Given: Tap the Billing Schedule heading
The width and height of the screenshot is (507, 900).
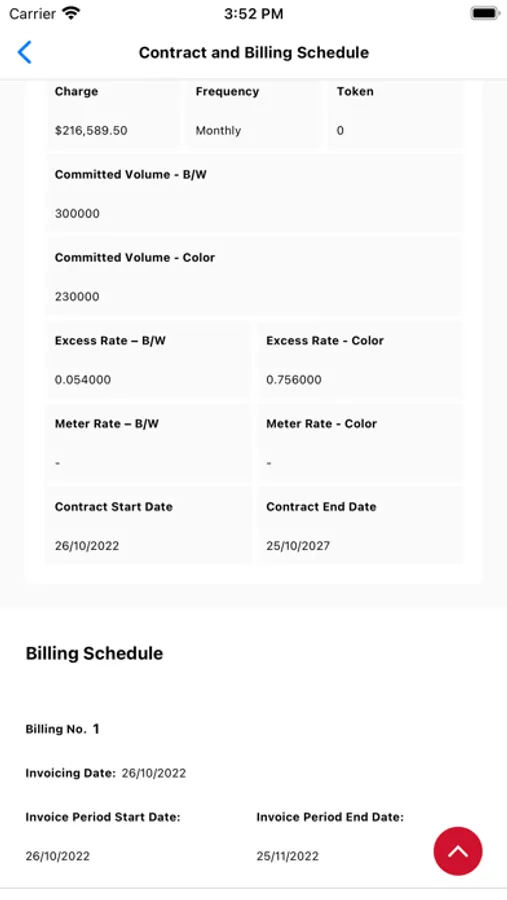Looking at the screenshot, I should click(94, 653).
